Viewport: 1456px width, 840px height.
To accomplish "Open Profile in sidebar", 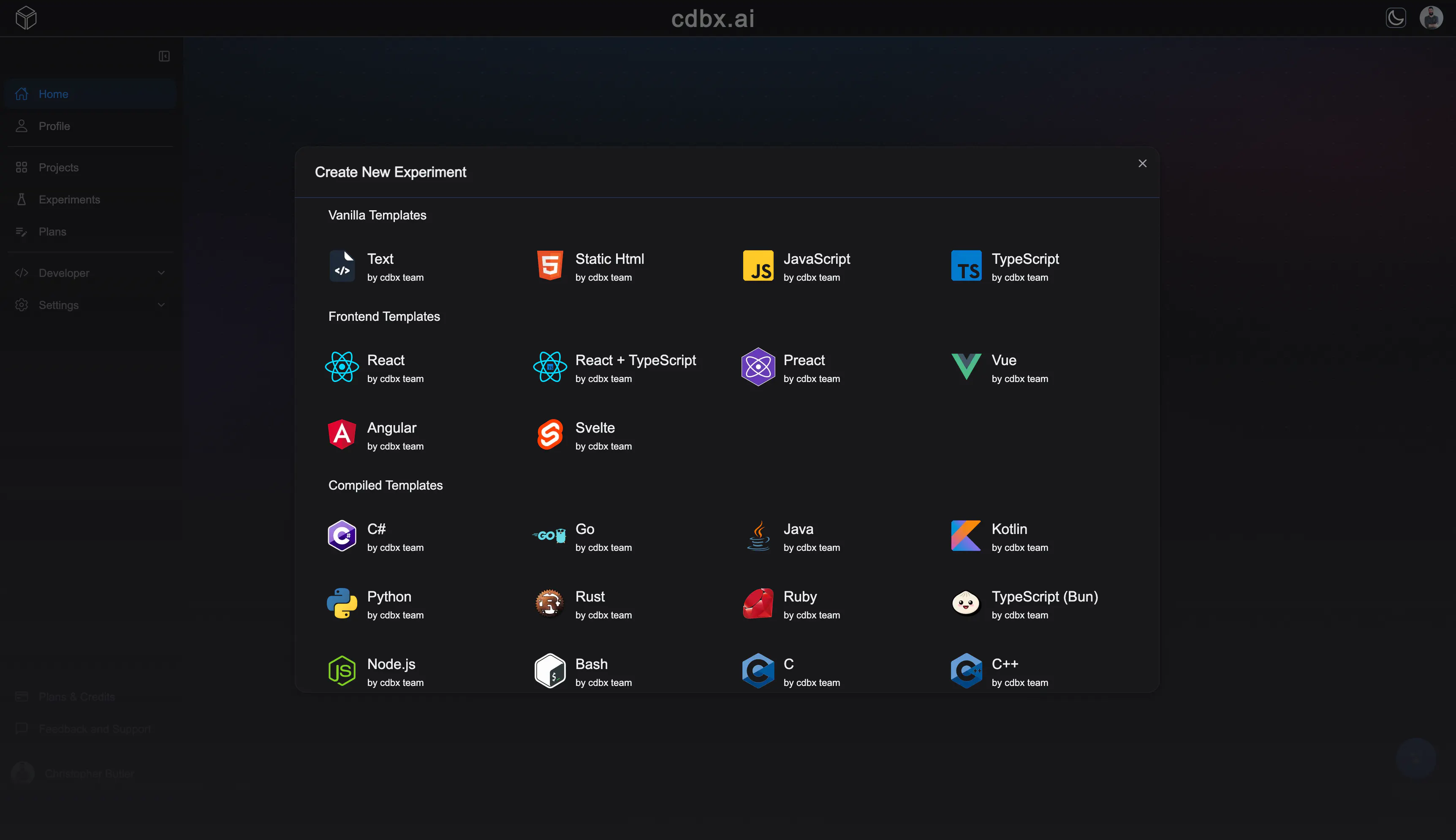I will [91, 126].
